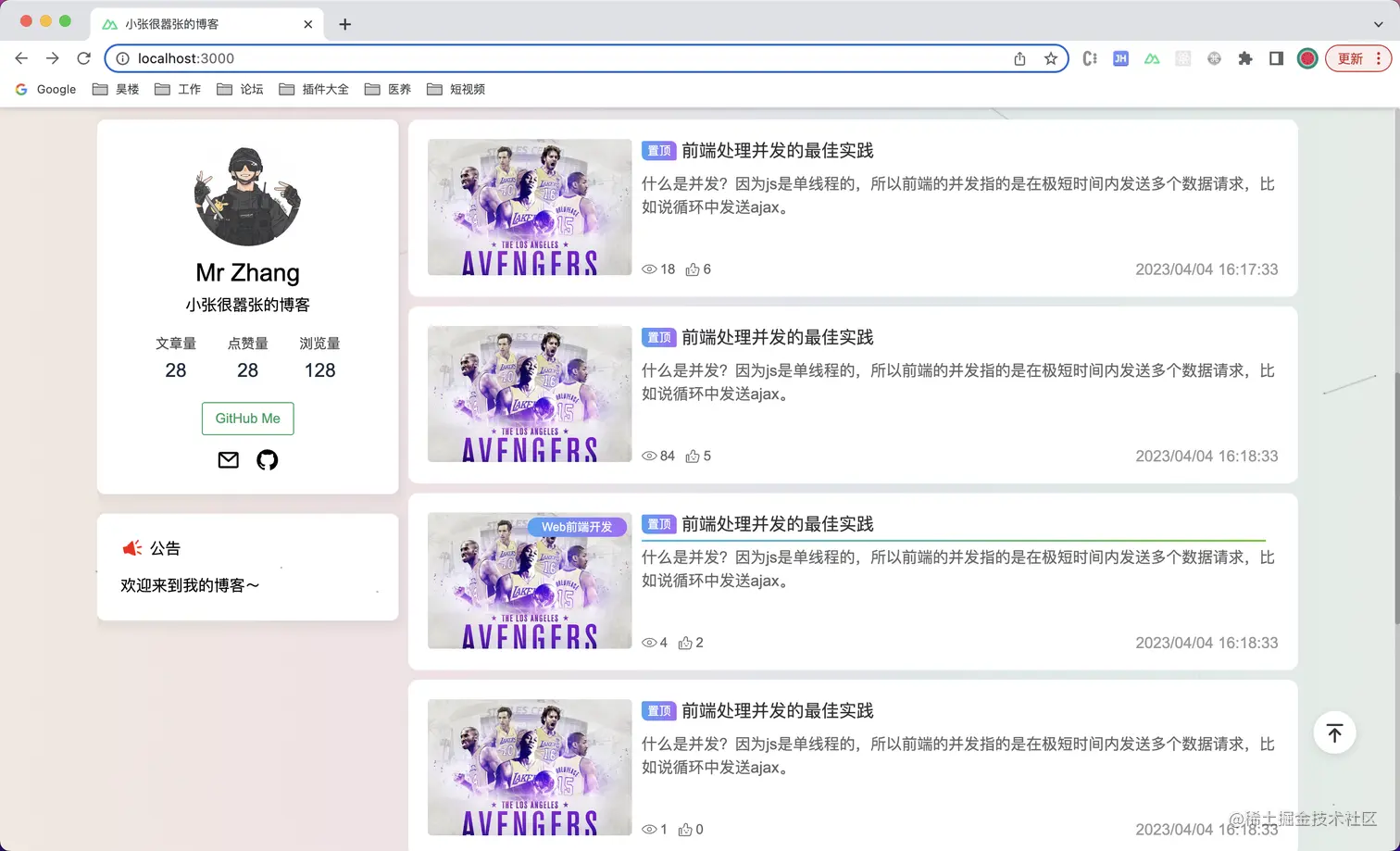The image size is (1400, 851).
Task: Click the GitHub Me button
Action: point(247,419)
